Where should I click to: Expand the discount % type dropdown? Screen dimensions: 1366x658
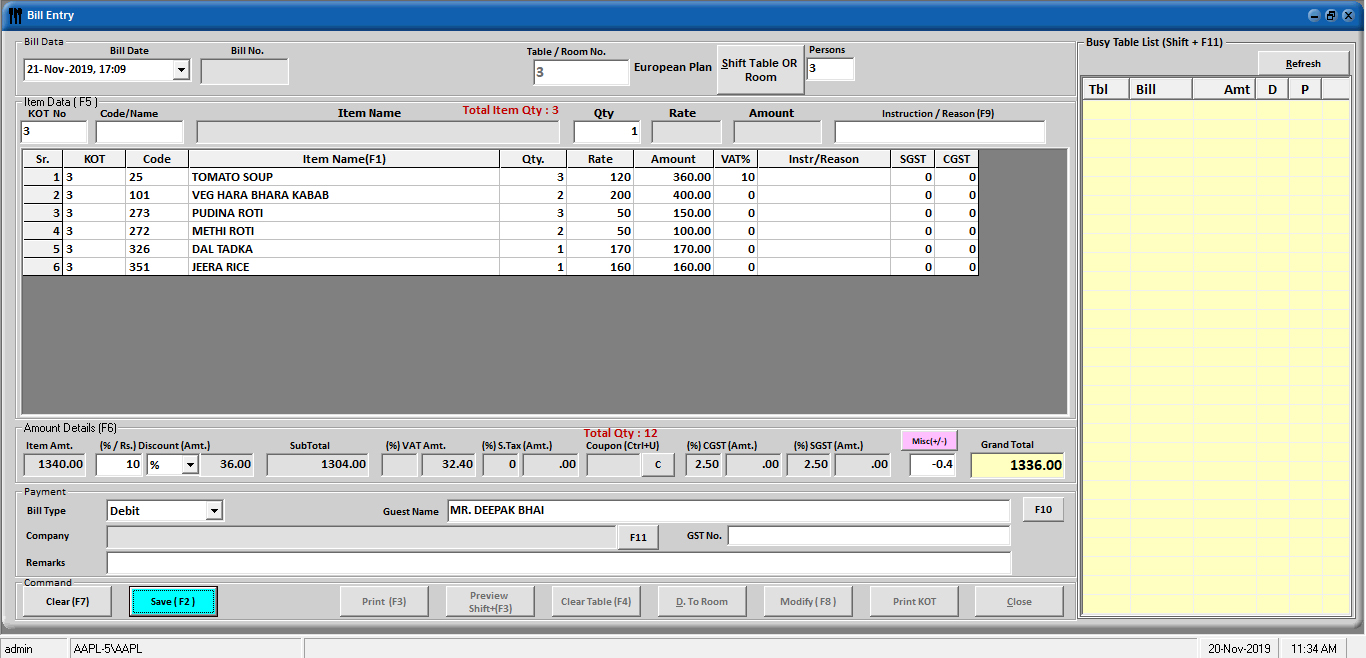(189, 465)
